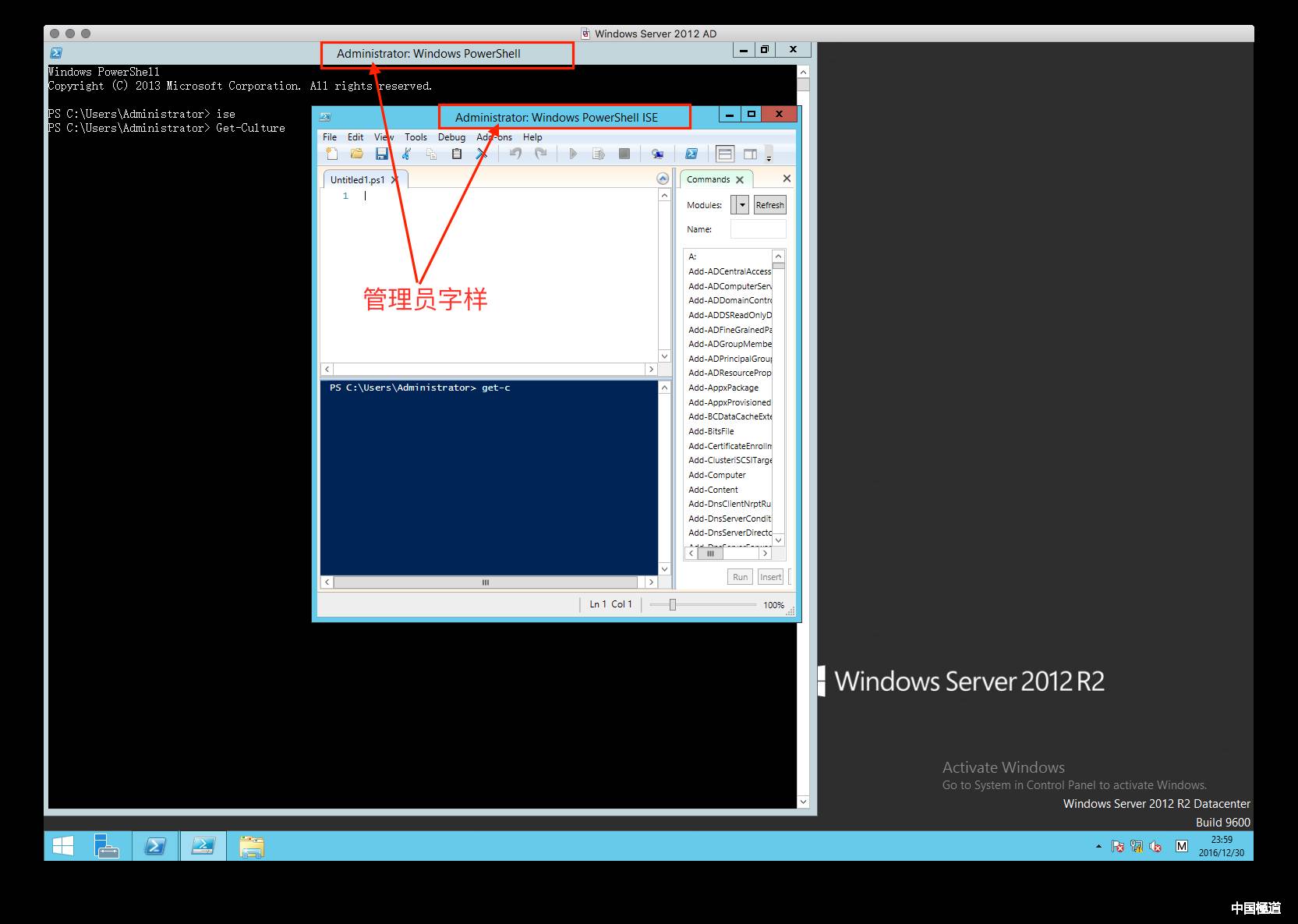1298x924 pixels.
Task: Click commands list vertical scrollbar down arrow
Action: click(778, 540)
